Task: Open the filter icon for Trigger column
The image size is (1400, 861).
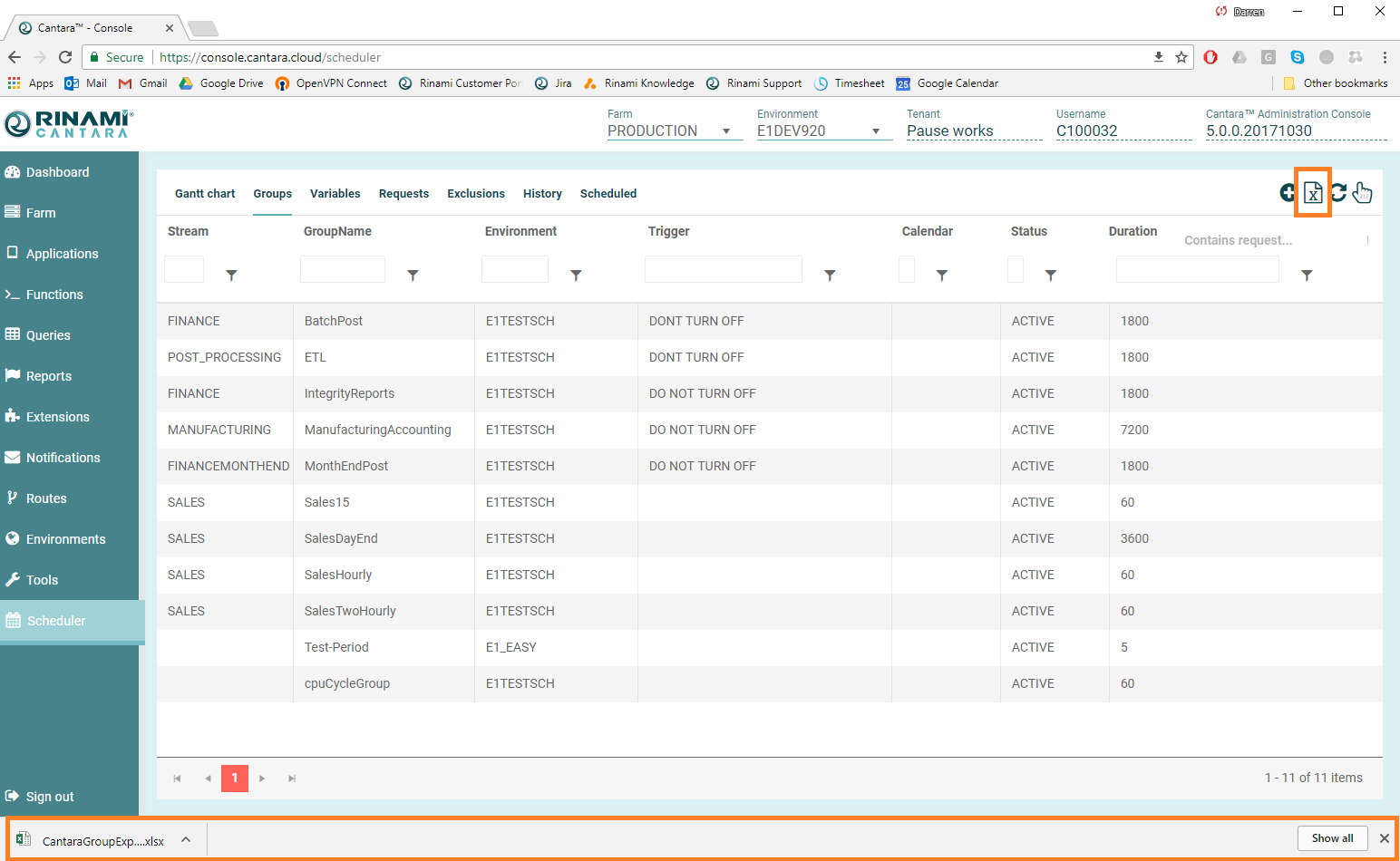Action: 829,275
